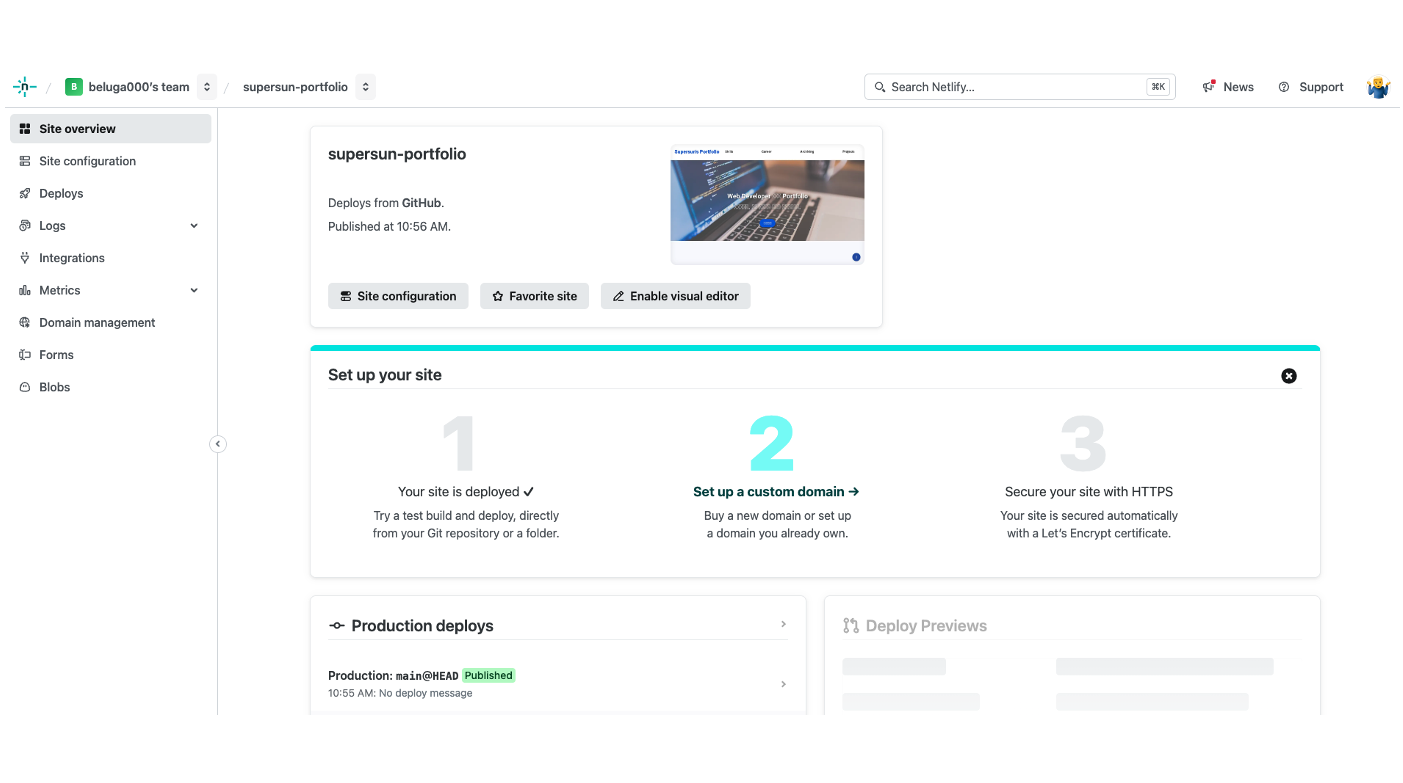This screenshot has width=1403, height=783.
Task: Open Production deploys heading arrow
Action: [783, 624]
